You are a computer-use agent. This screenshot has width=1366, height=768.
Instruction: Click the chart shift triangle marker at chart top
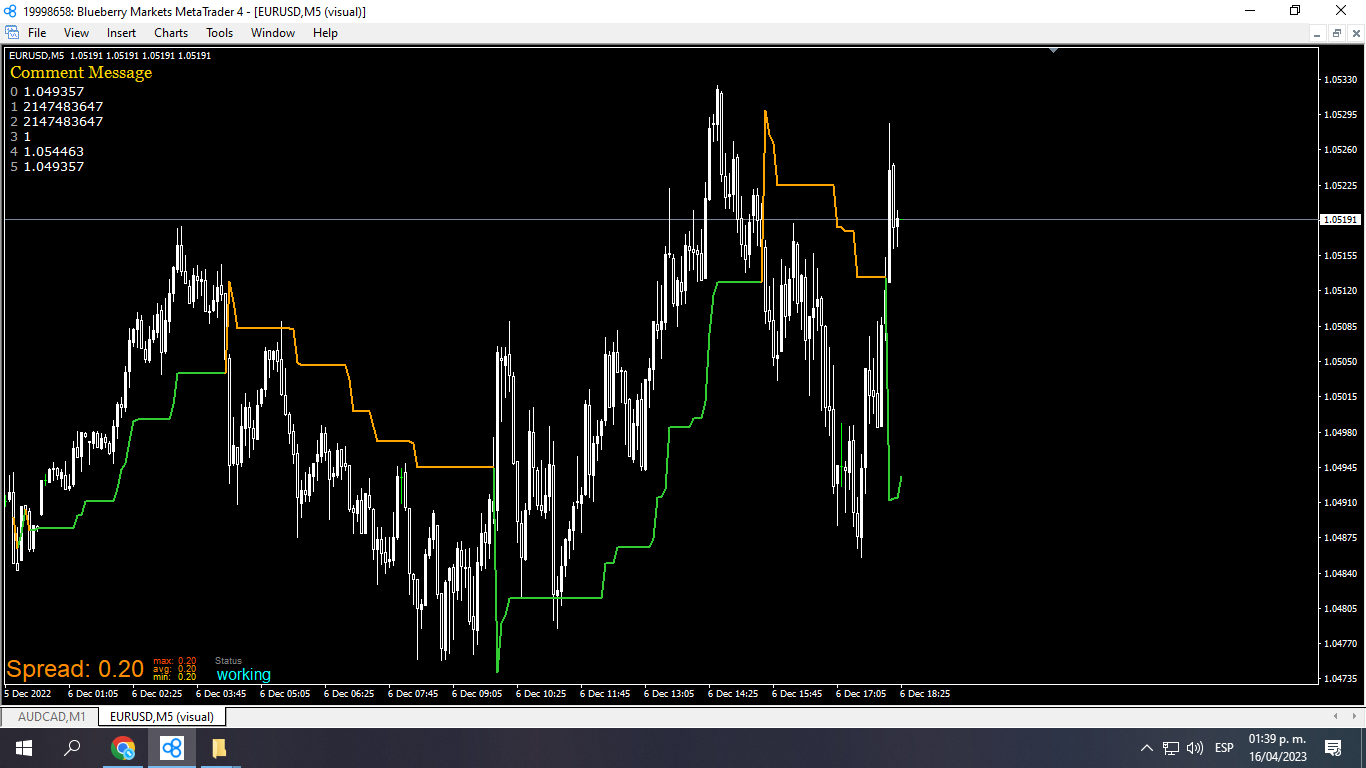point(1053,49)
